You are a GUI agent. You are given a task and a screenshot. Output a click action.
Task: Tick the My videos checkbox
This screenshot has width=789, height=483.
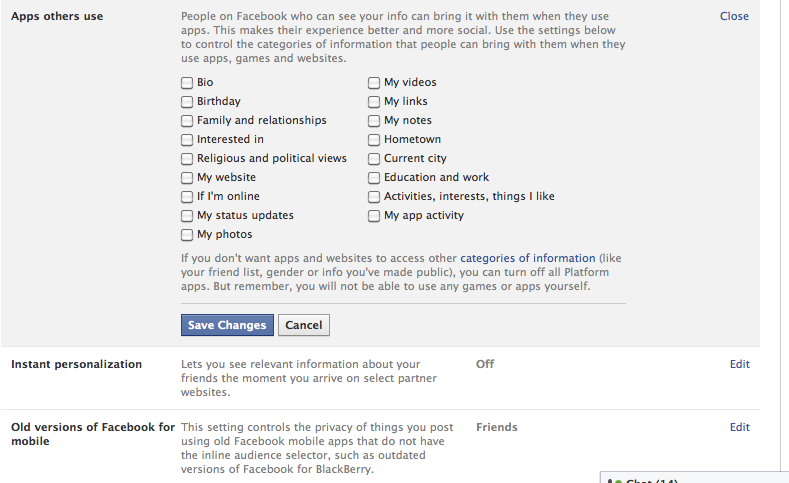click(374, 83)
